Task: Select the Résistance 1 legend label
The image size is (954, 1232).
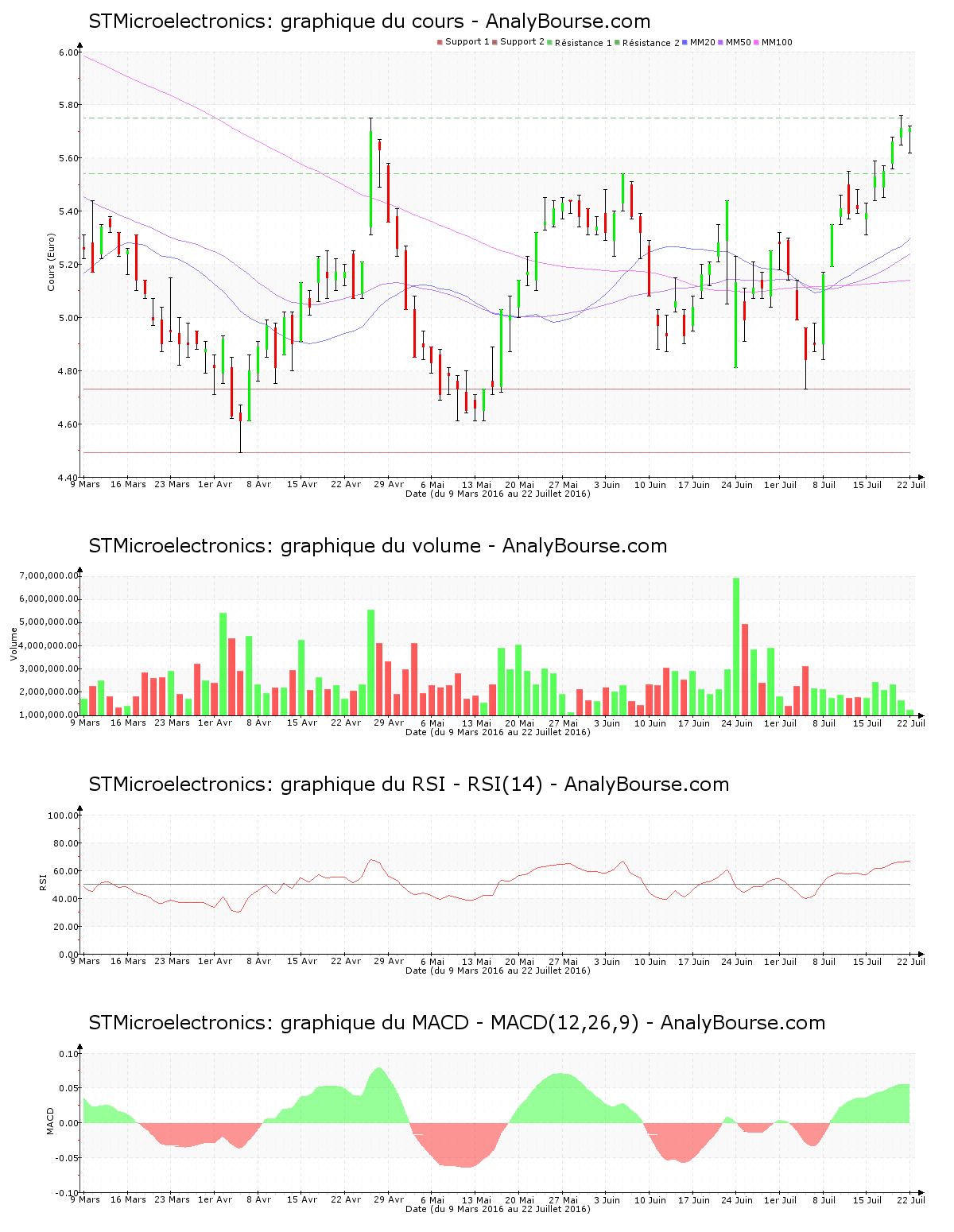Action: pyautogui.click(x=584, y=43)
